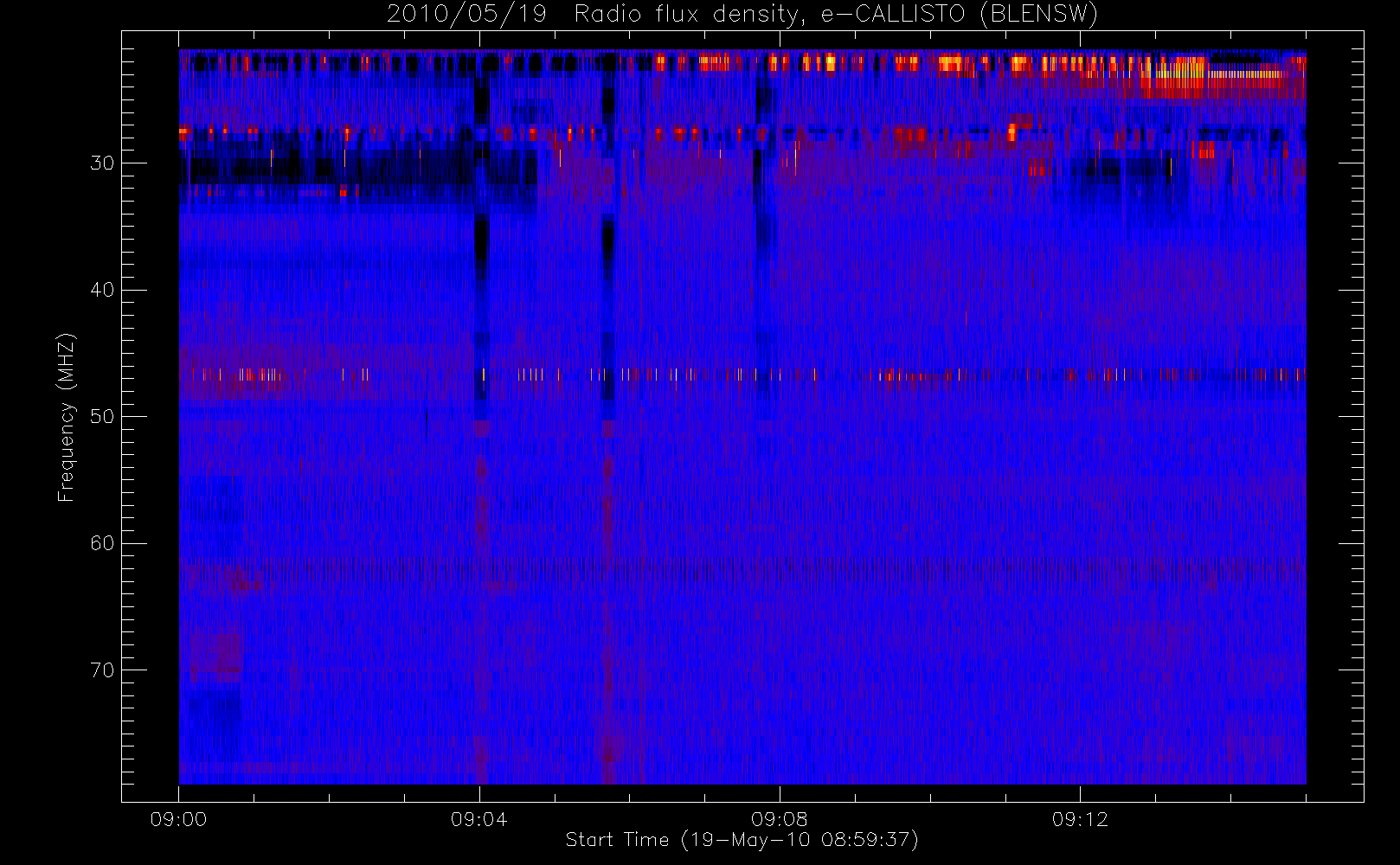Image resolution: width=1400 pixels, height=865 pixels.
Task: Select the 09:08 time tick label
Action: 779,819
